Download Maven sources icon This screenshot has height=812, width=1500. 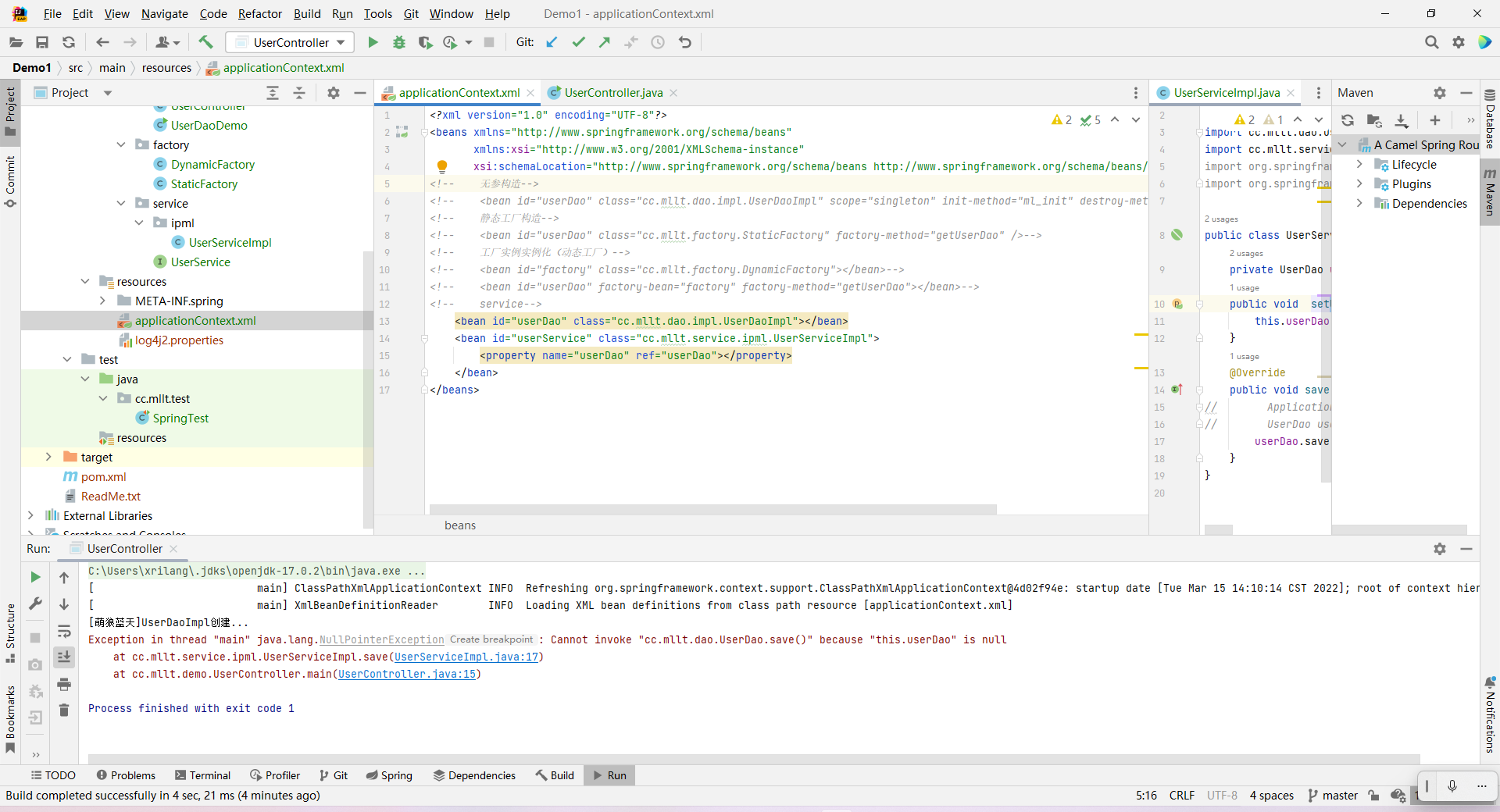click(x=1402, y=120)
